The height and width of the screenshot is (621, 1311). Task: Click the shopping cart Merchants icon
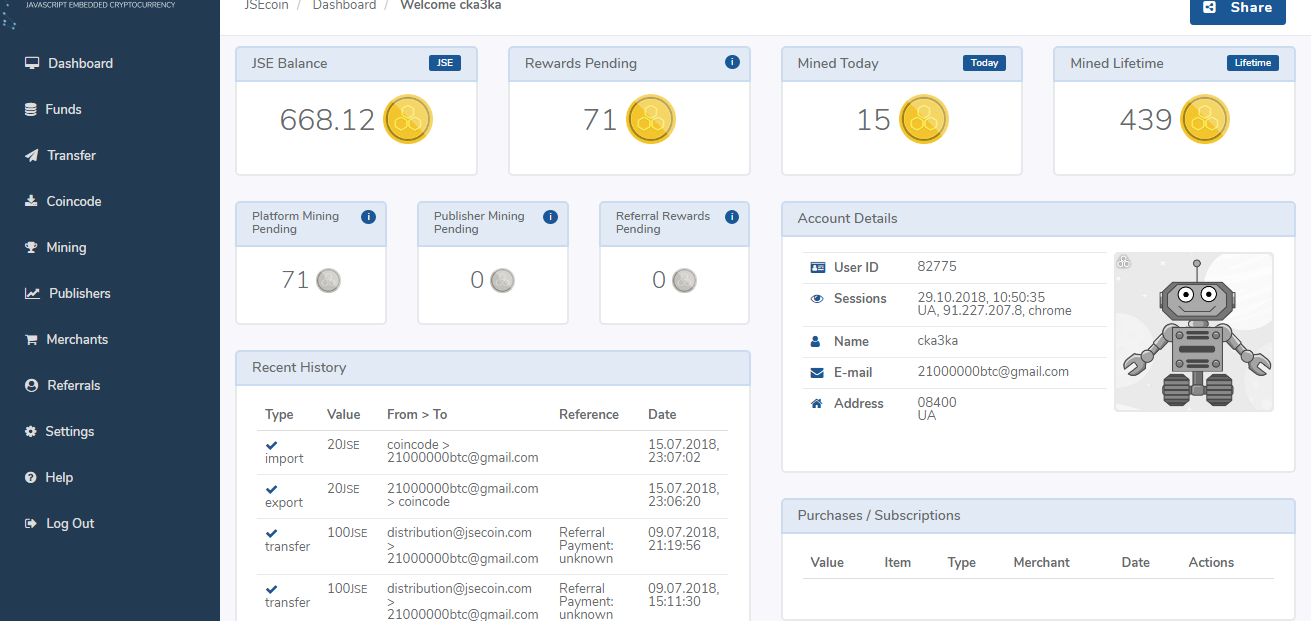(31, 339)
